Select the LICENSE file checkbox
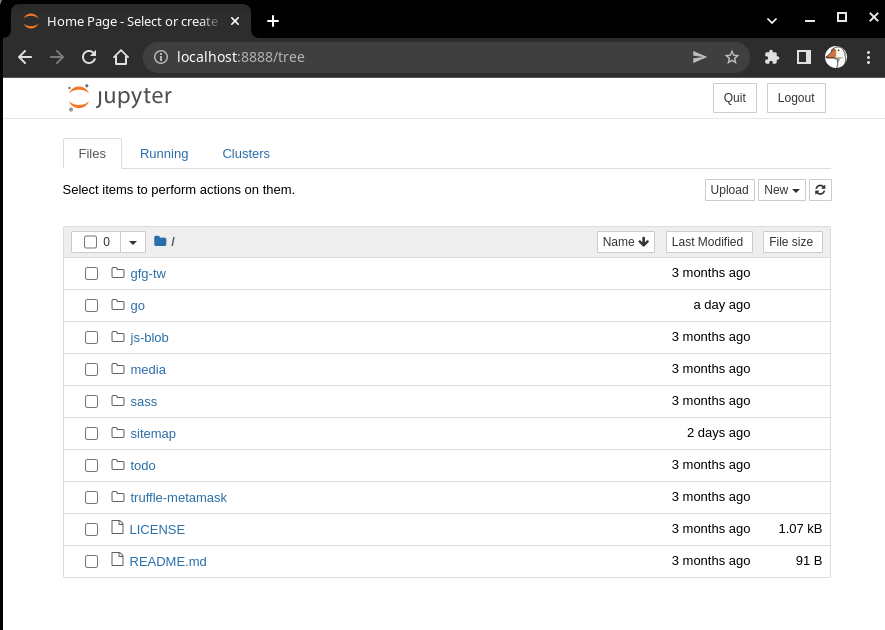Screen dimensions: 885x630 coord(91,530)
